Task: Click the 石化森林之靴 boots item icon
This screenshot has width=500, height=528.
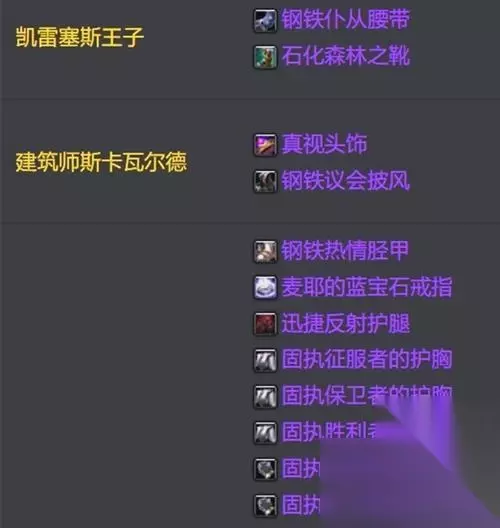Action: [x=265, y=57]
